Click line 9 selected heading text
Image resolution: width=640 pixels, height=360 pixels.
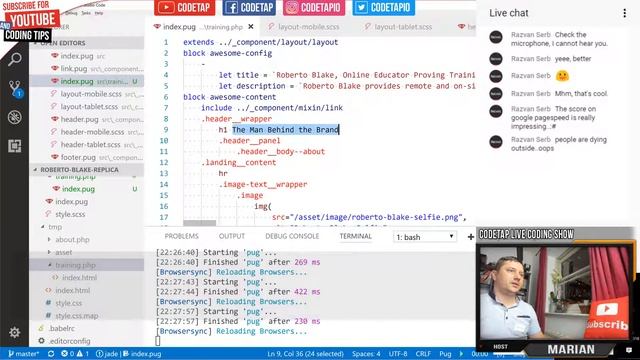coord(285,130)
